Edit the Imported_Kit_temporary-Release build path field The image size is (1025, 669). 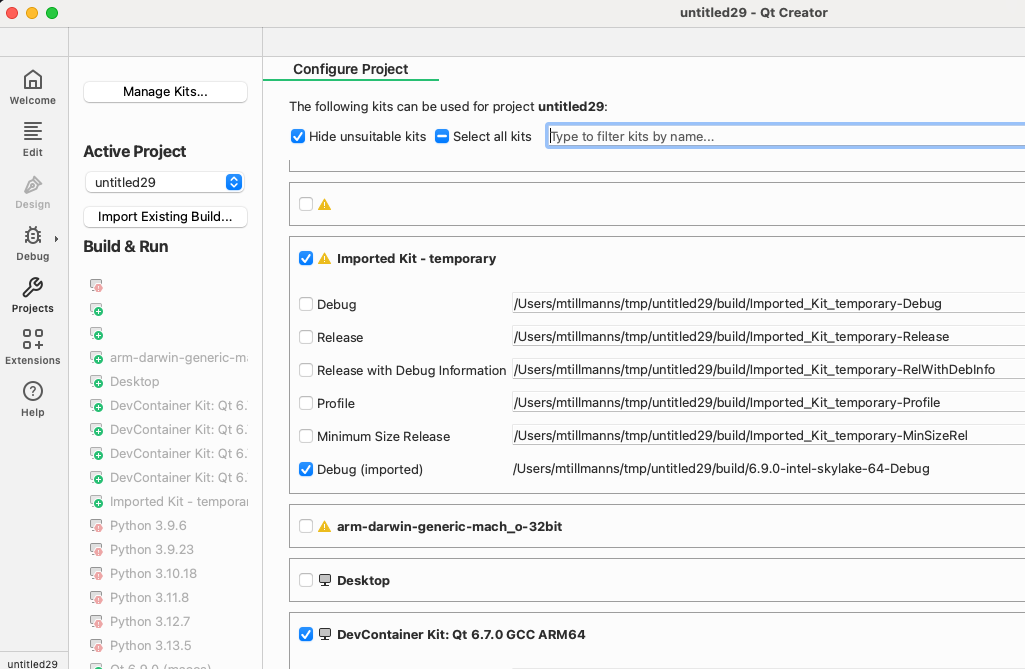coord(768,337)
